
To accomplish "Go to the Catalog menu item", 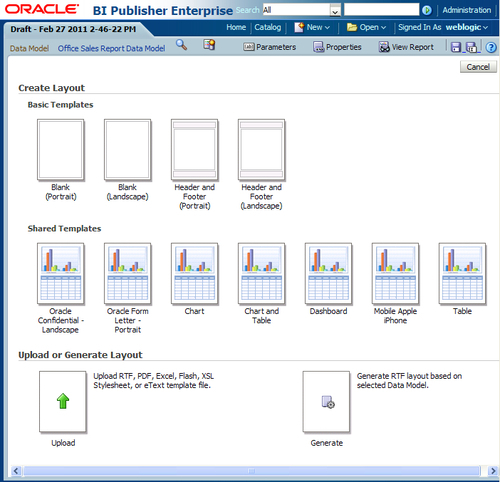I will click(268, 27).
